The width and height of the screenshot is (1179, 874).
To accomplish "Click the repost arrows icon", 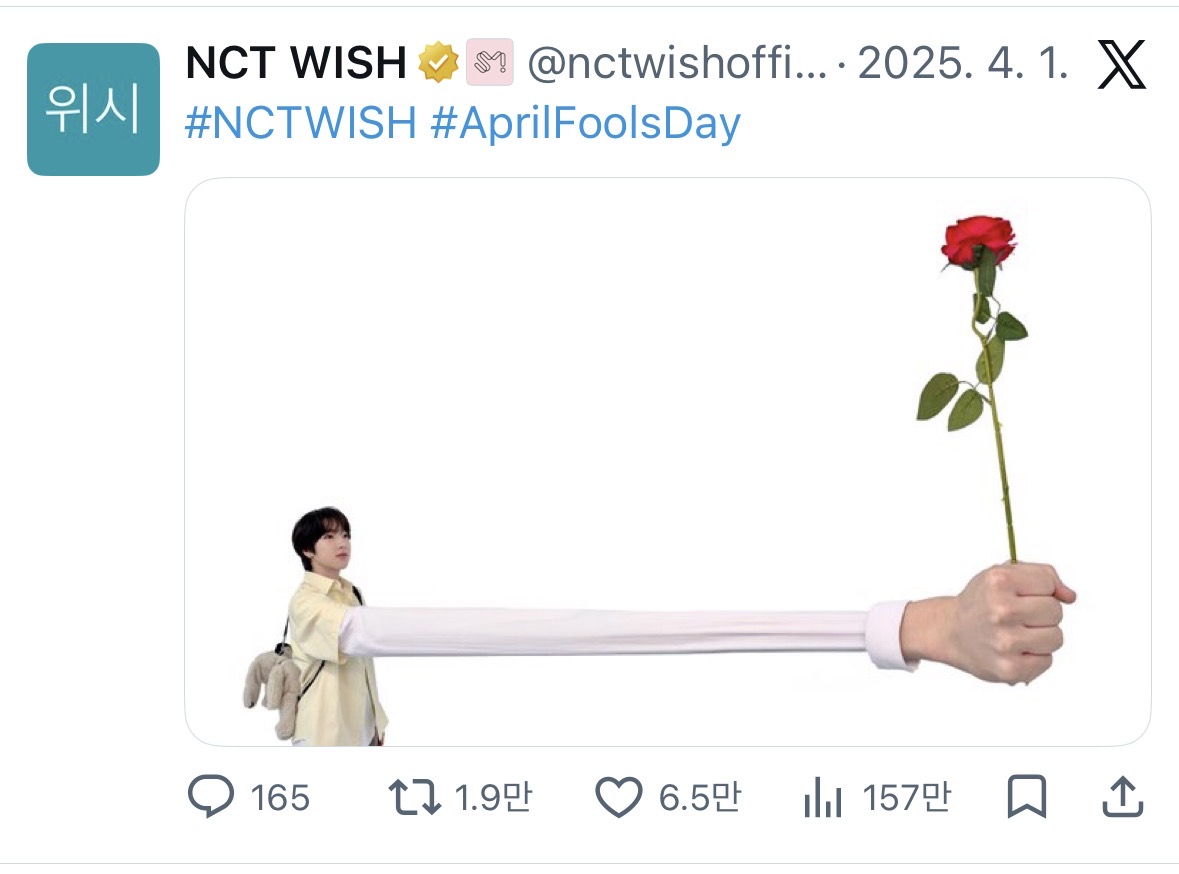I will (x=412, y=798).
